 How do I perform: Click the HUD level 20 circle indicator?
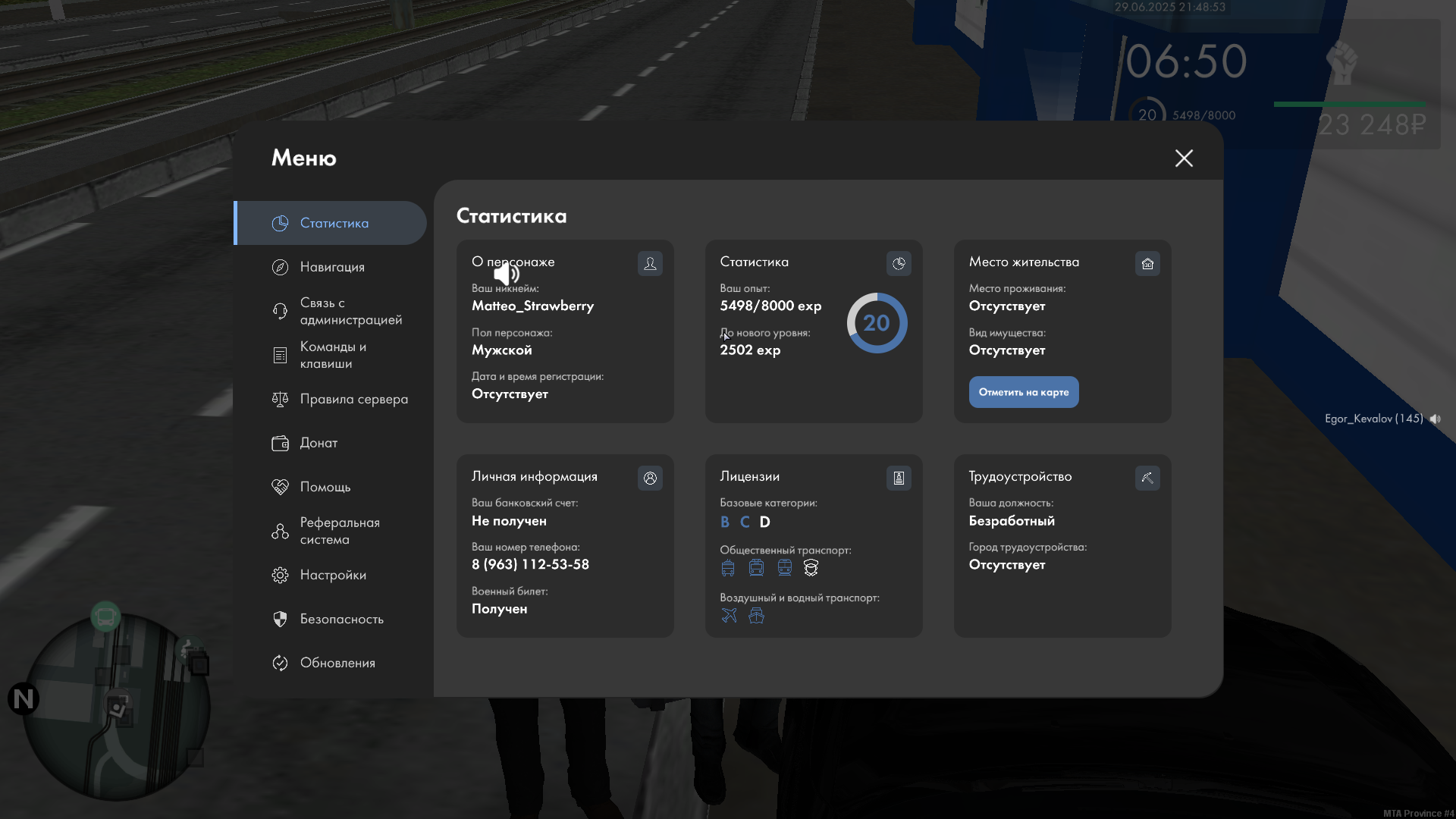(x=1147, y=114)
